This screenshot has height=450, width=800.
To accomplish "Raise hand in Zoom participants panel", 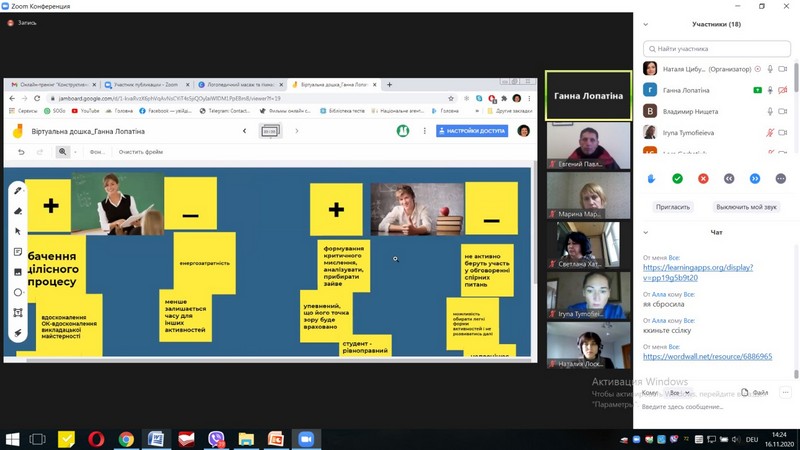I will click(x=651, y=179).
